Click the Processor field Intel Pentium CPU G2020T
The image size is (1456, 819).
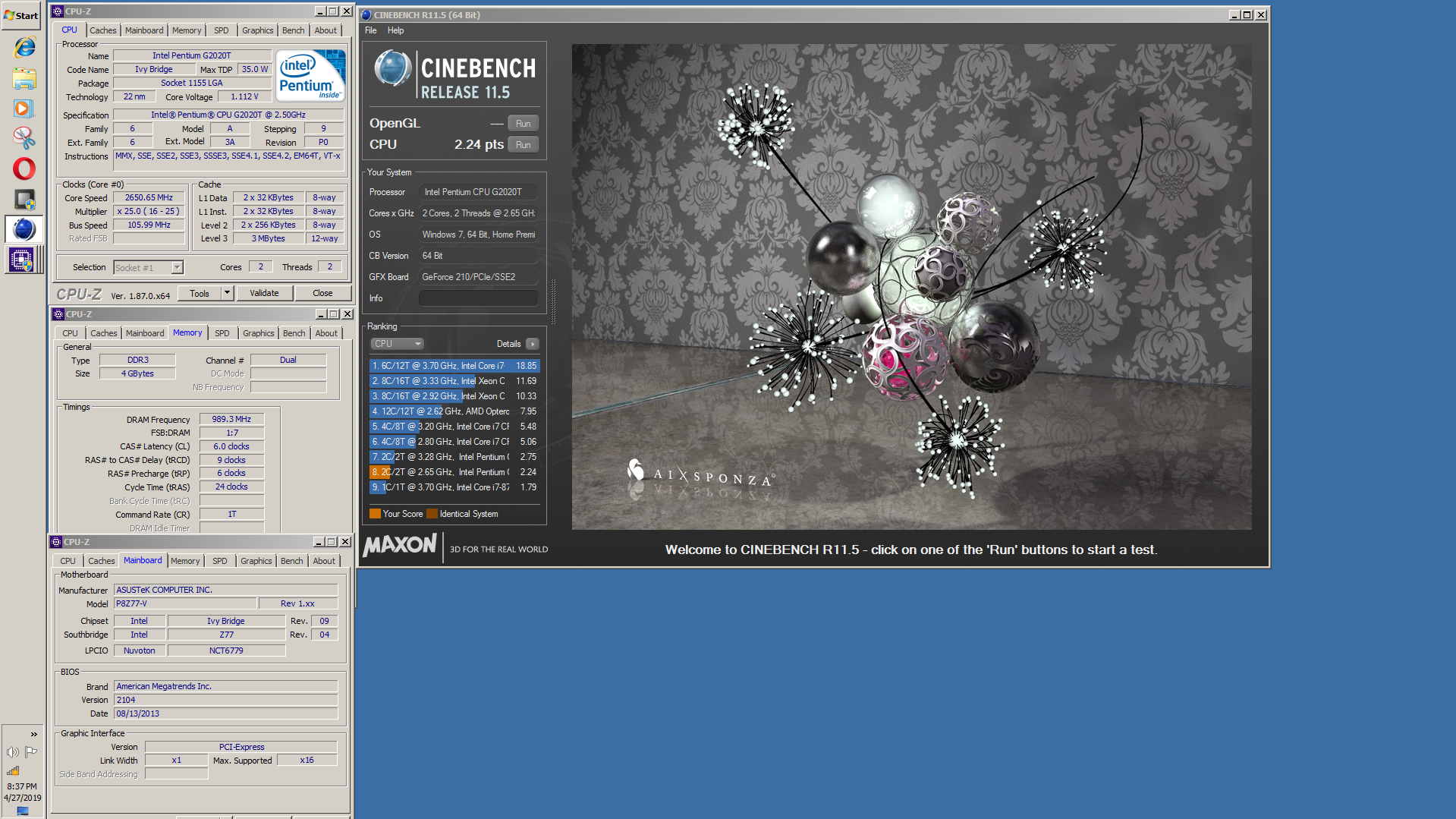479,192
